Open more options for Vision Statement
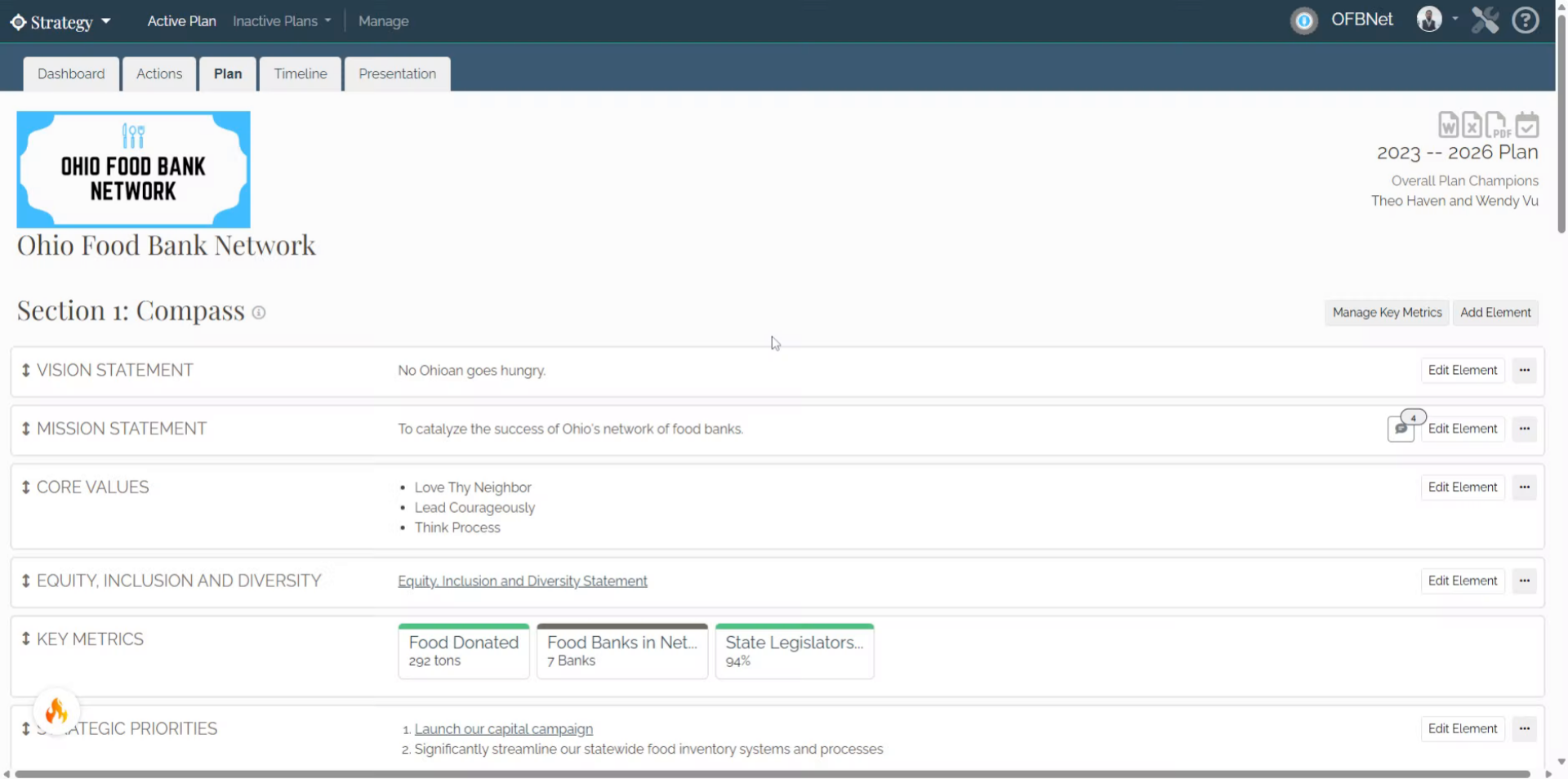The image size is (1568, 779). tap(1524, 371)
